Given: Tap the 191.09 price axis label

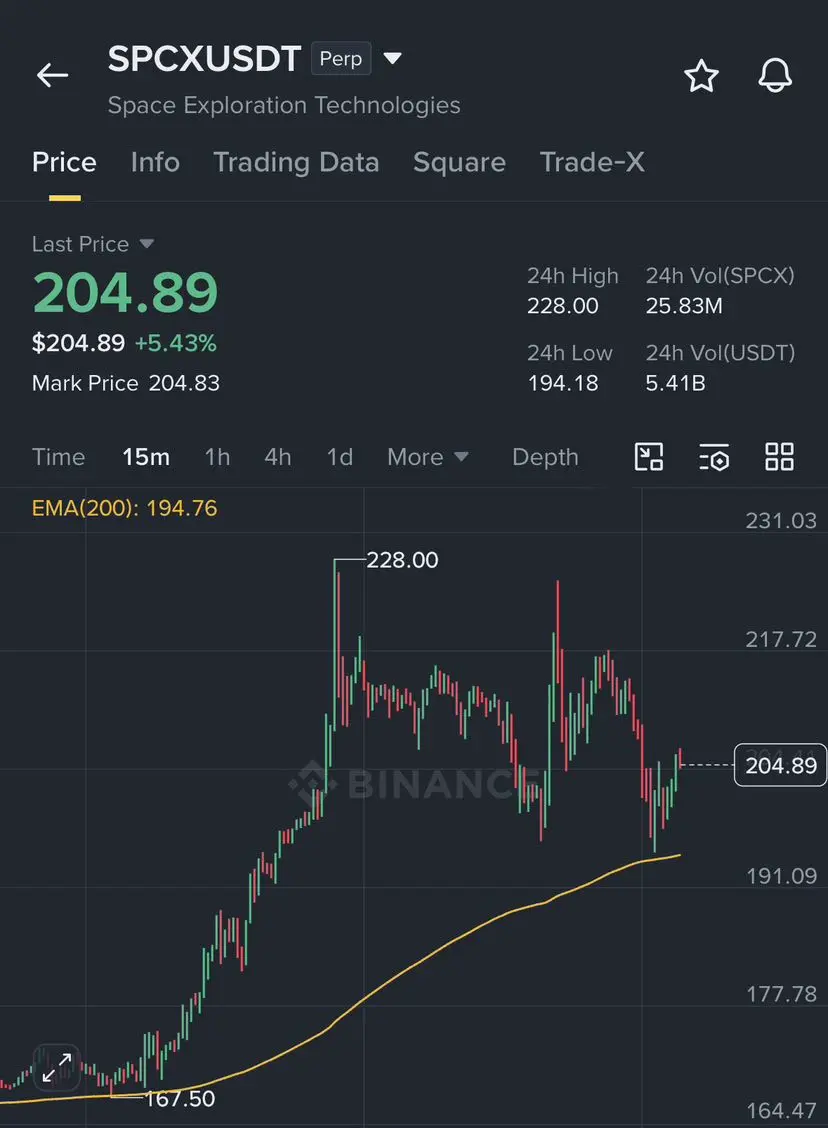Looking at the screenshot, I should click(x=781, y=875).
